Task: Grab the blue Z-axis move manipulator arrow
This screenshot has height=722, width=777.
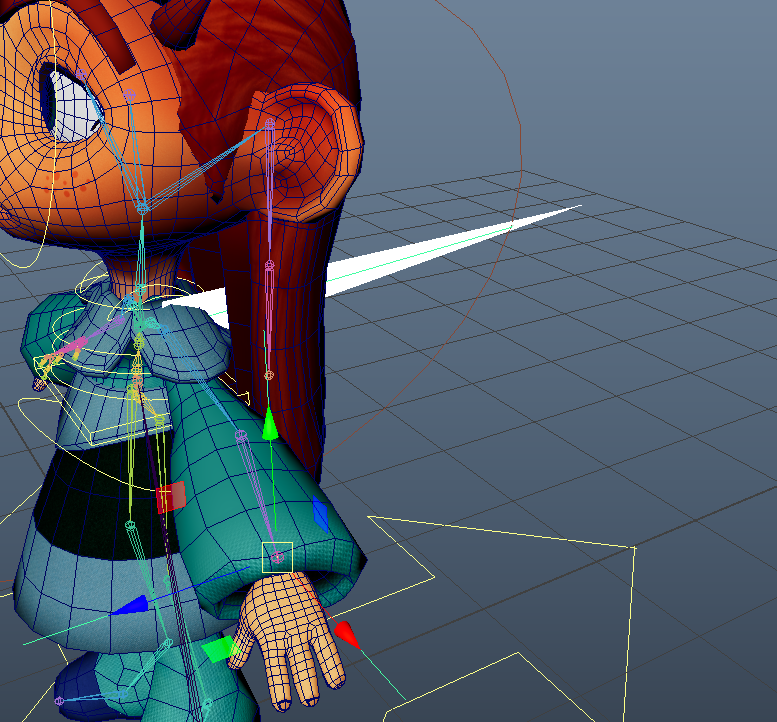Action: (x=131, y=606)
